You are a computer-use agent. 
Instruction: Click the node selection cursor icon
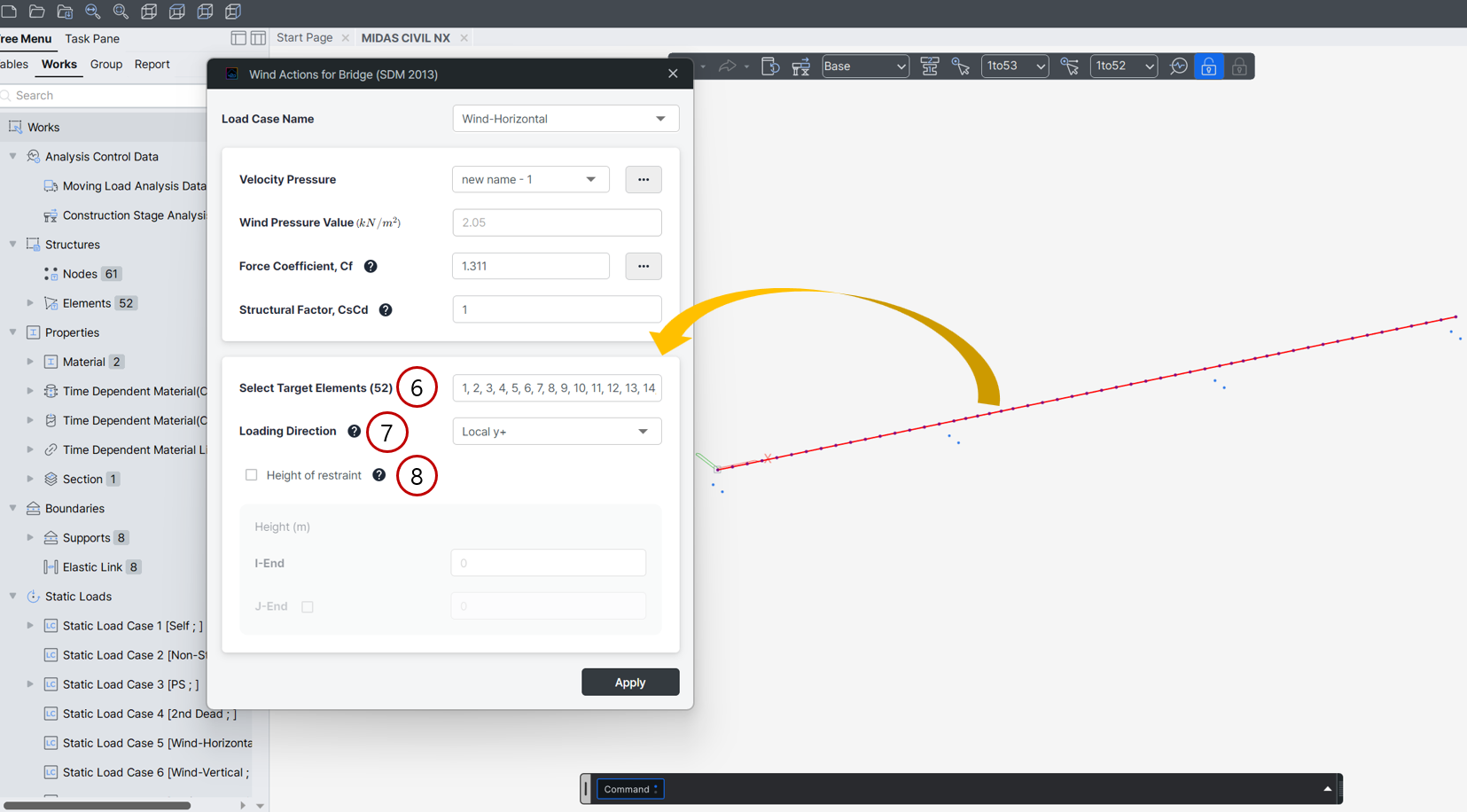[x=960, y=66]
